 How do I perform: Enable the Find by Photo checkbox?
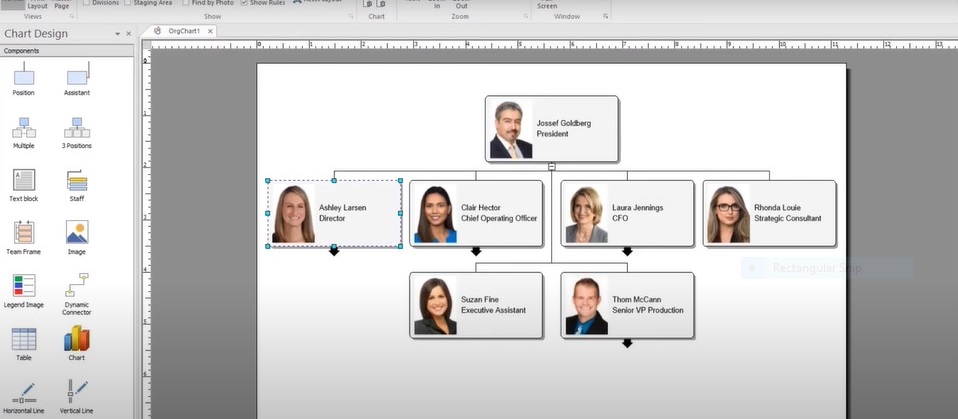pos(184,3)
